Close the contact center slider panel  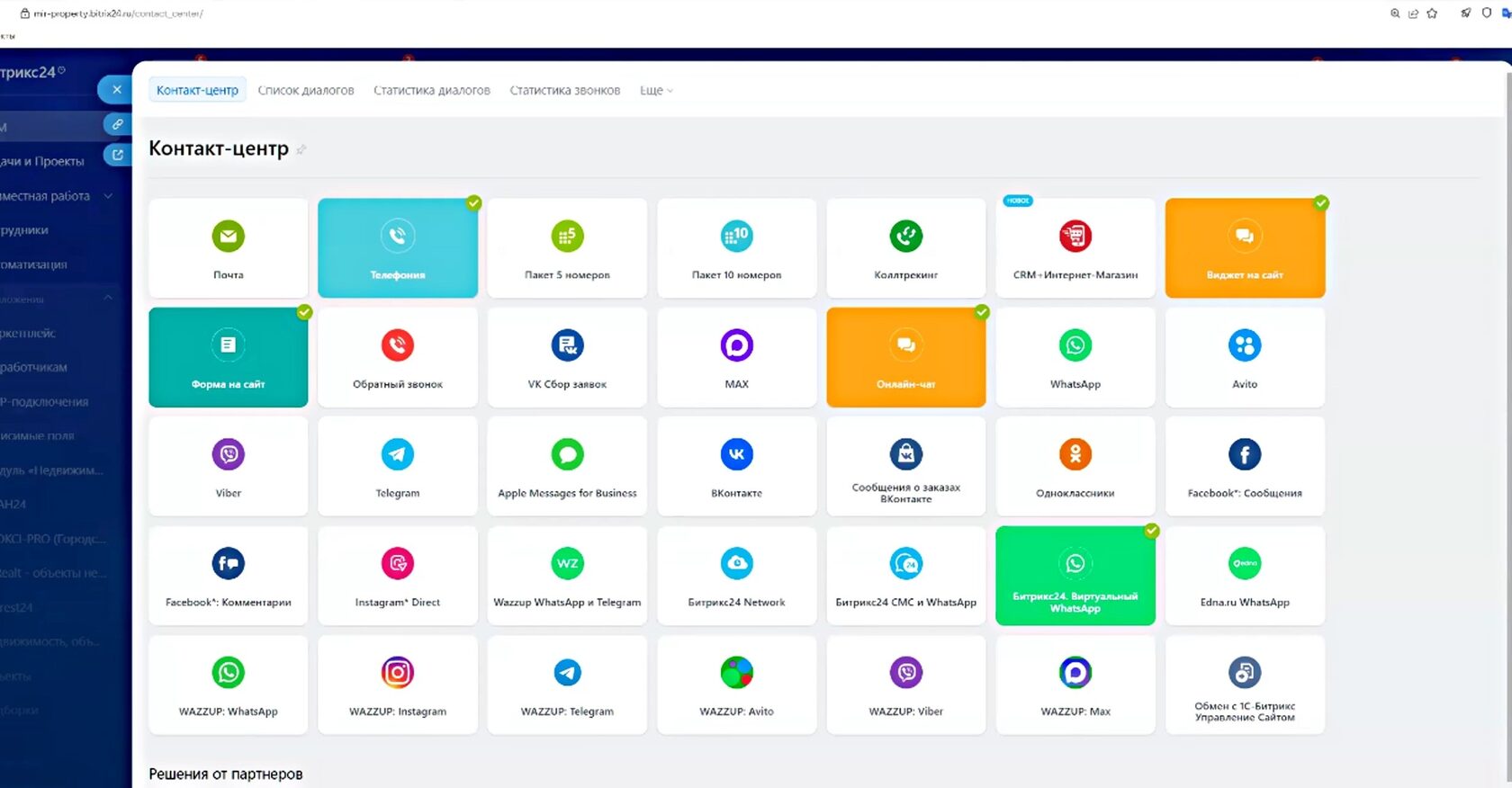(x=115, y=89)
